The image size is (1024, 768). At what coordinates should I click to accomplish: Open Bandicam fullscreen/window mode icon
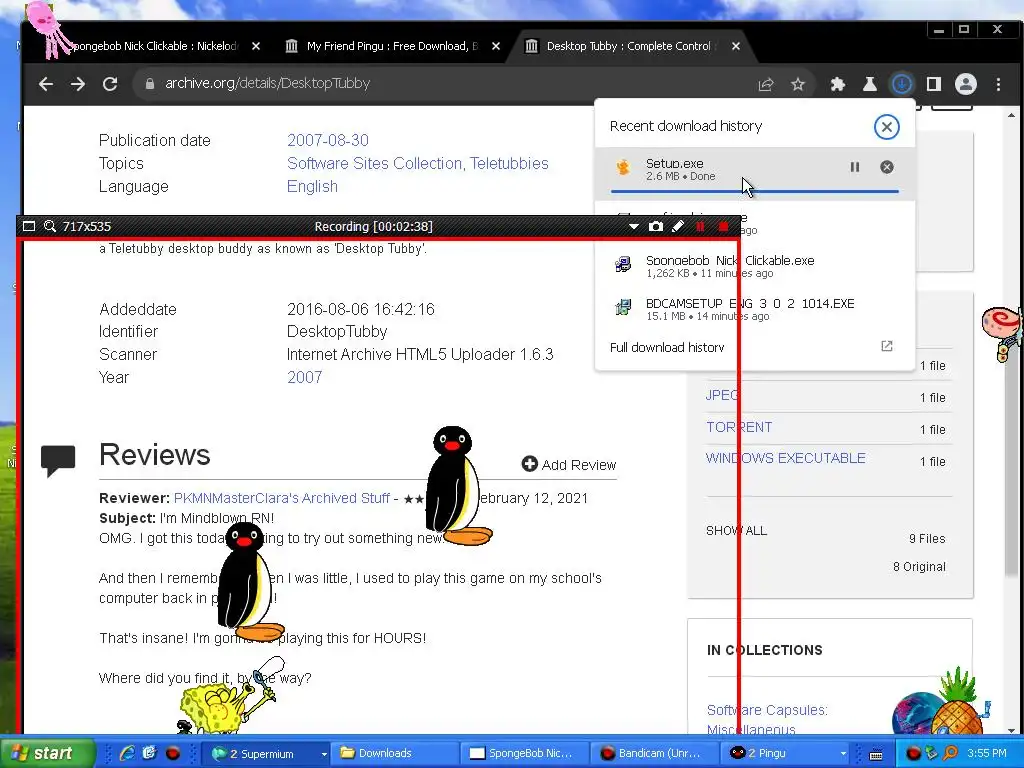pos(29,227)
